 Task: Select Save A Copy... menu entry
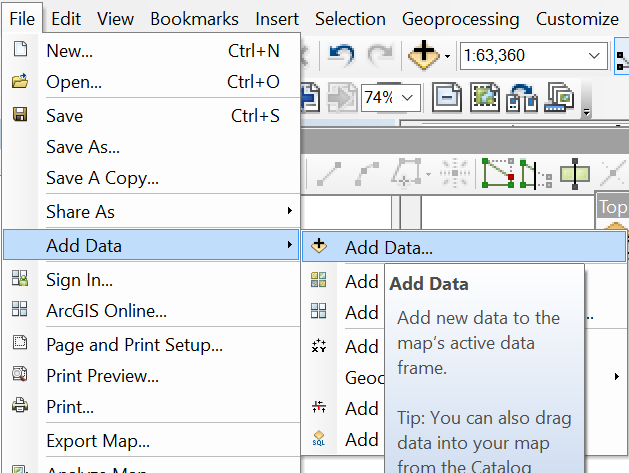coord(152,178)
